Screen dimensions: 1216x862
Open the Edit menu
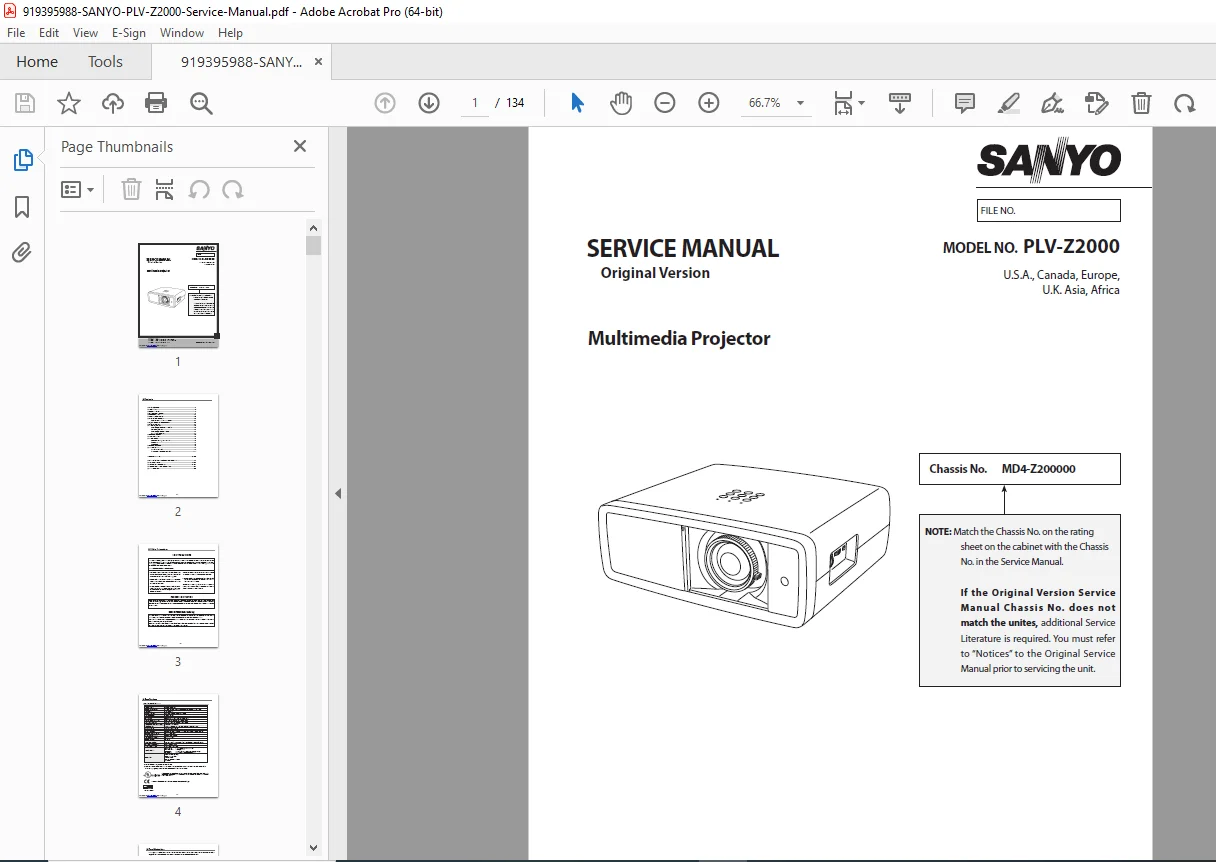pyautogui.click(x=49, y=33)
